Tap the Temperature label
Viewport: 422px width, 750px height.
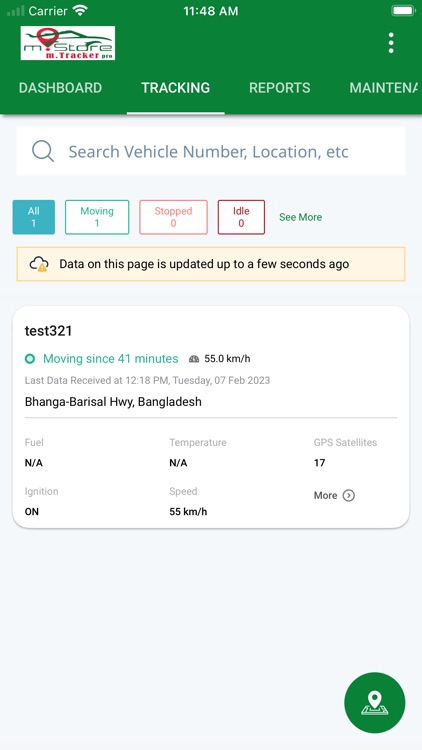(198, 442)
